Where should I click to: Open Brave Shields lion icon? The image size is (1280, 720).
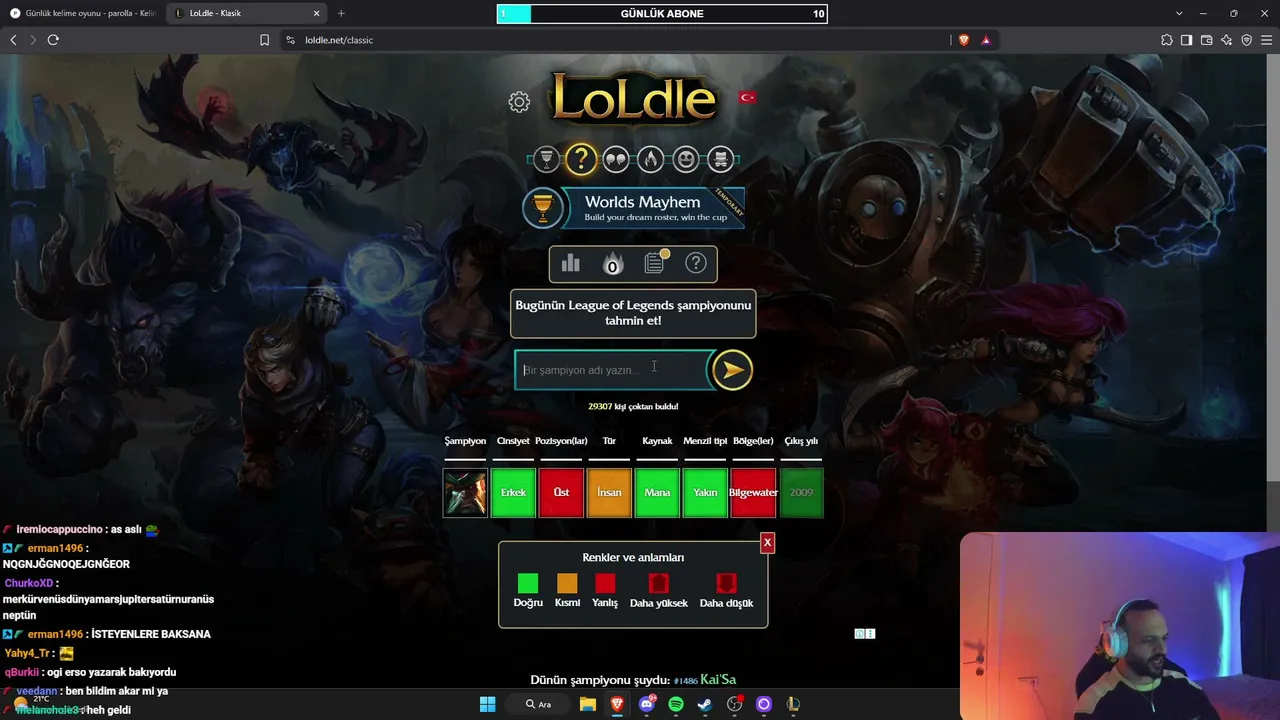tap(964, 40)
